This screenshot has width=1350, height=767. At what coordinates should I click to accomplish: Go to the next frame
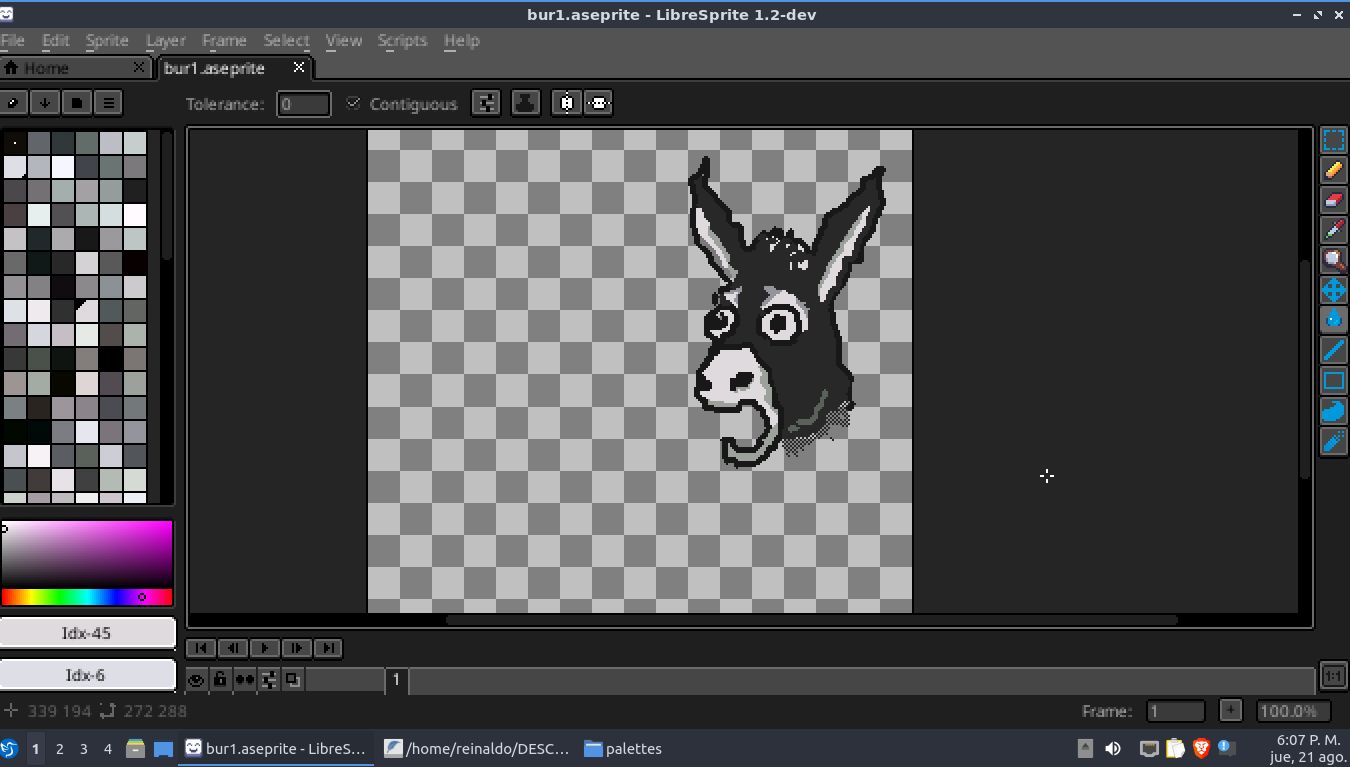click(x=296, y=648)
